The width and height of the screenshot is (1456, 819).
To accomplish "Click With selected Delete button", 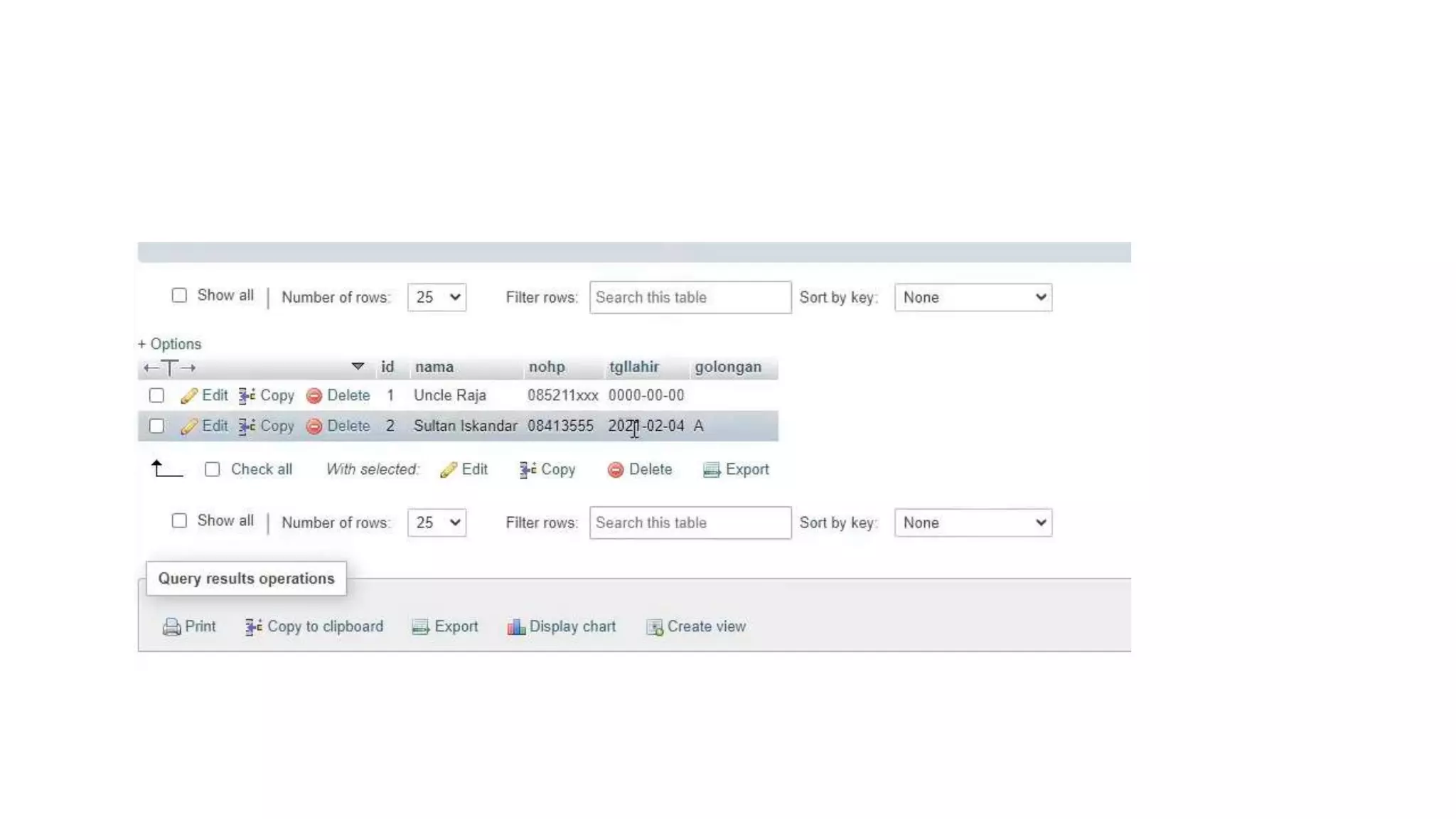I will tap(639, 469).
